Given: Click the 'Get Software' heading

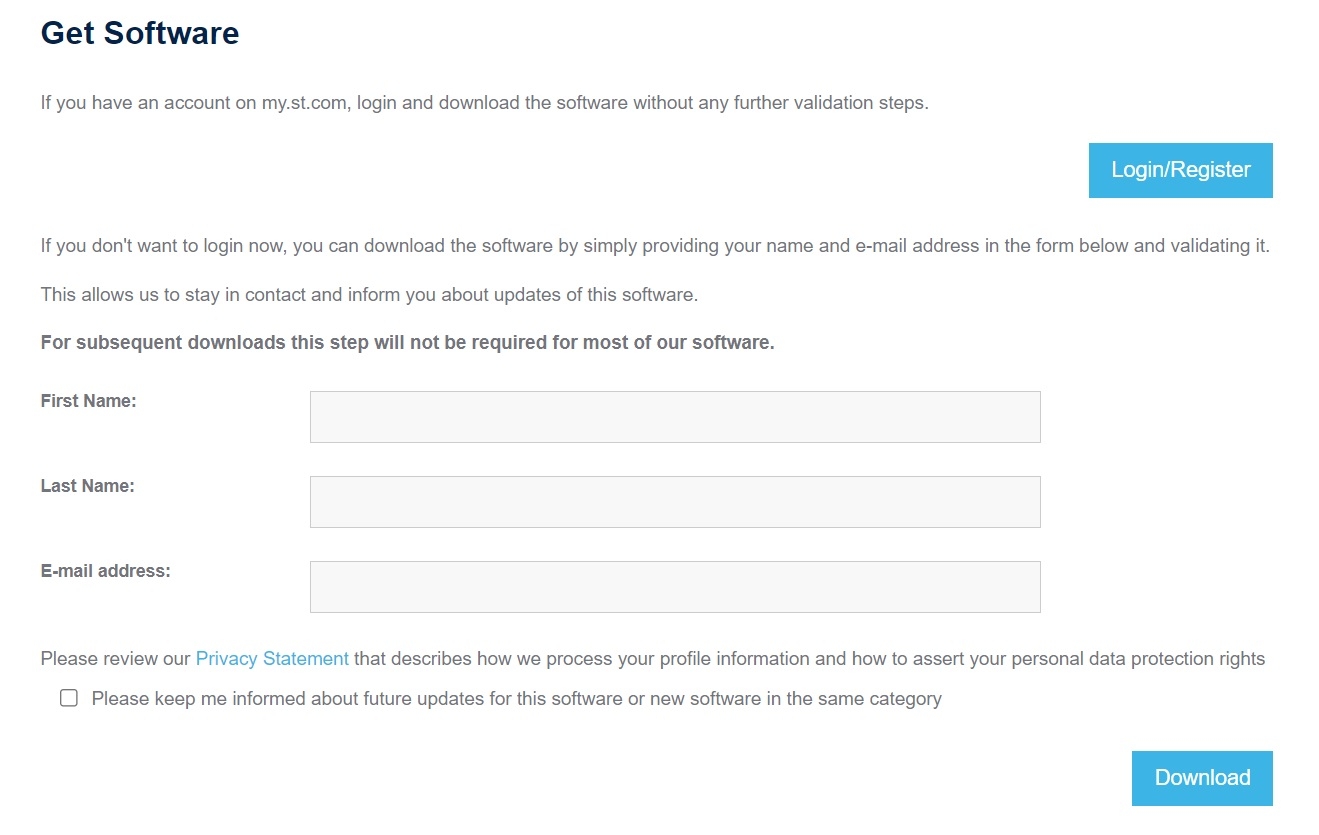Looking at the screenshot, I should click(140, 33).
